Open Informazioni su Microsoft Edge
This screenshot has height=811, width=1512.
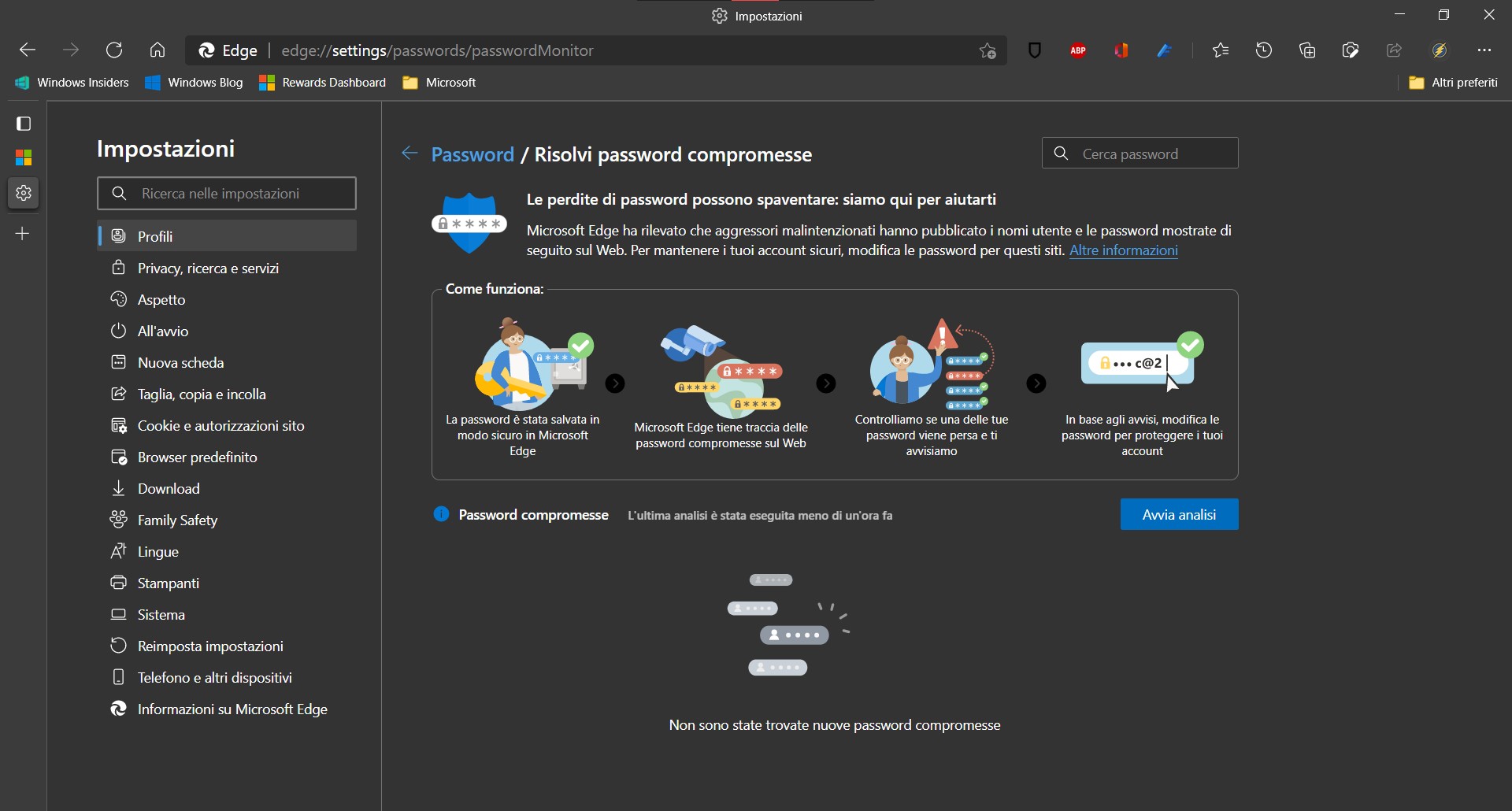coord(227,709)
